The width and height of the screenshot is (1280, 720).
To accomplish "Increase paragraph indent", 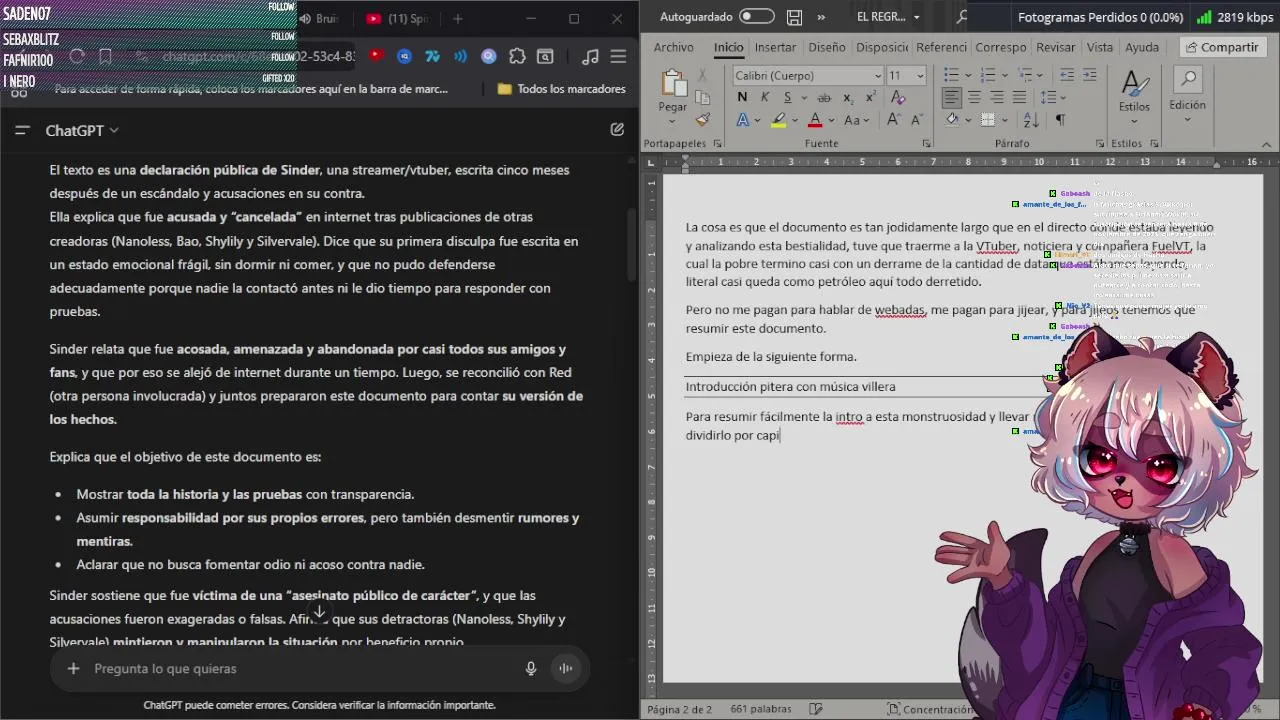I will pos(1091,75).
